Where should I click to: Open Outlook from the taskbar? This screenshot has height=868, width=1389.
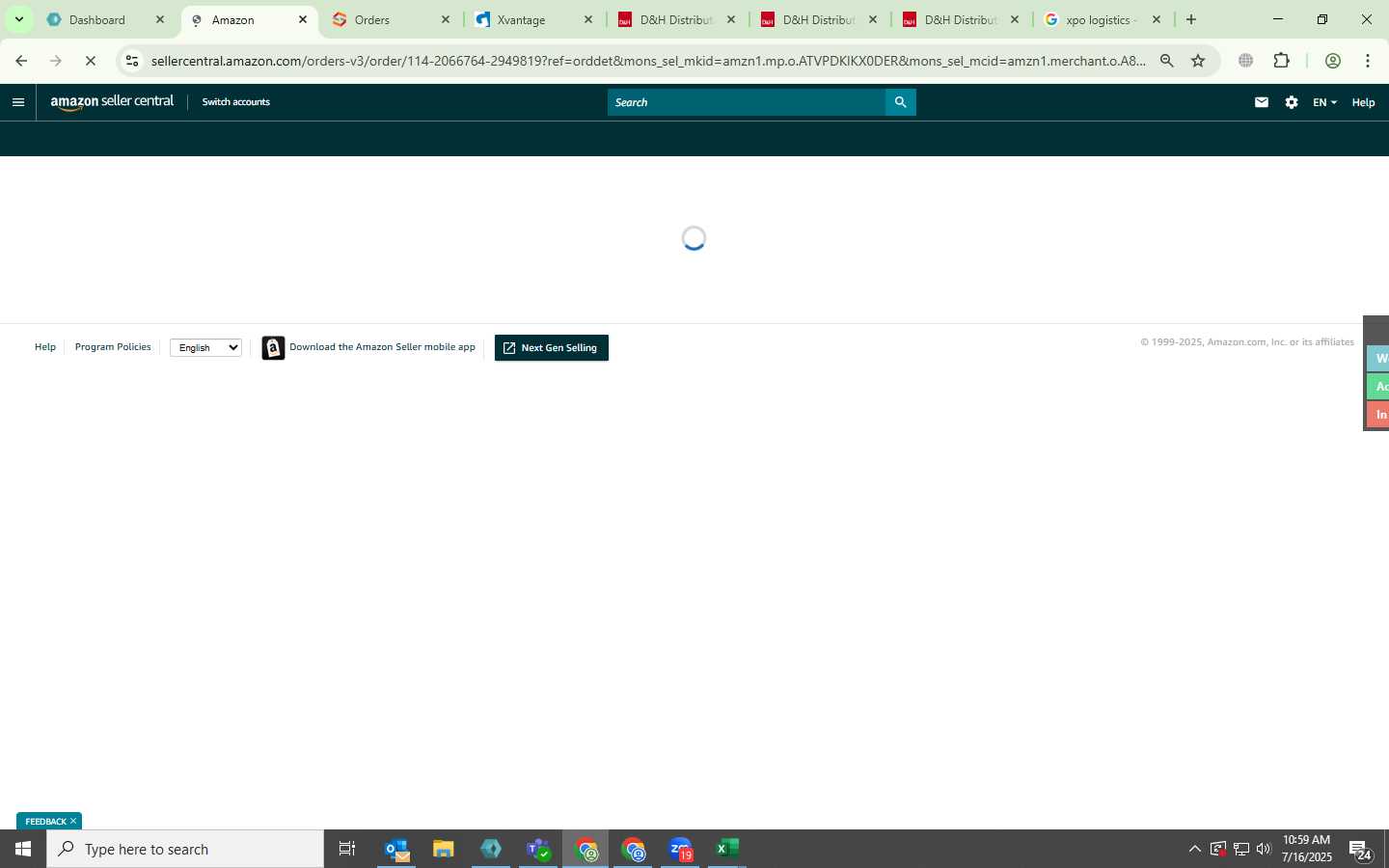396,849
